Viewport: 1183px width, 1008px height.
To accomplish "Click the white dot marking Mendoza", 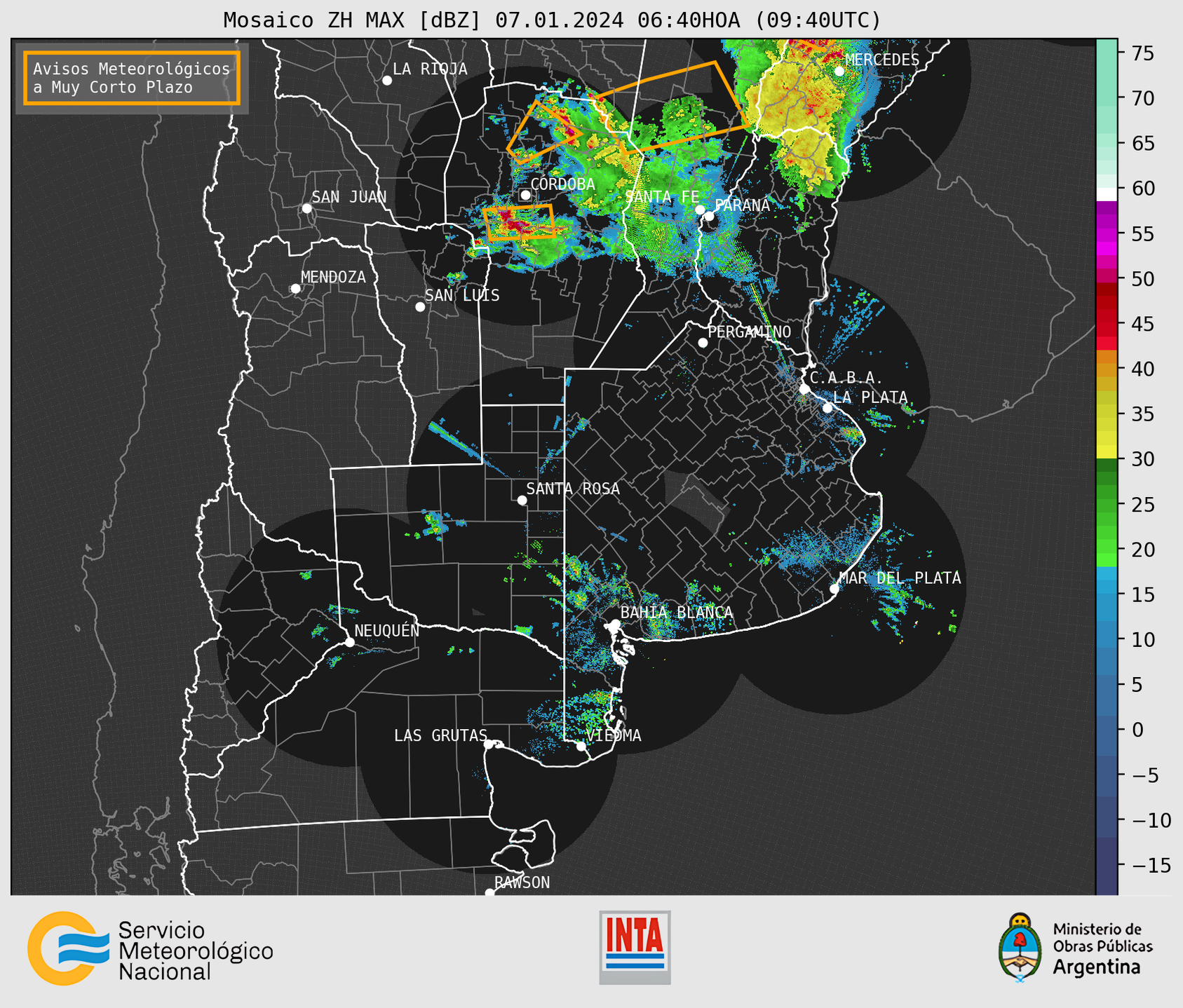I will pos(296,289).
